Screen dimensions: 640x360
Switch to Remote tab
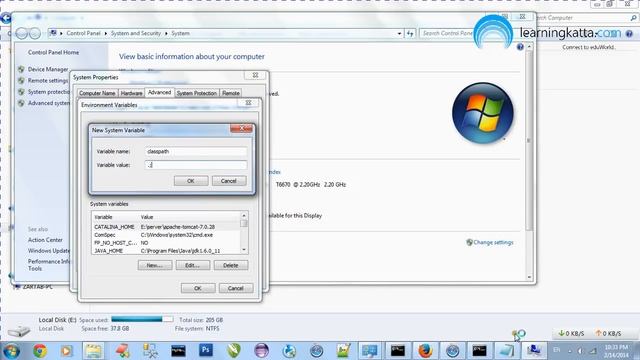[x=231, y=93]
